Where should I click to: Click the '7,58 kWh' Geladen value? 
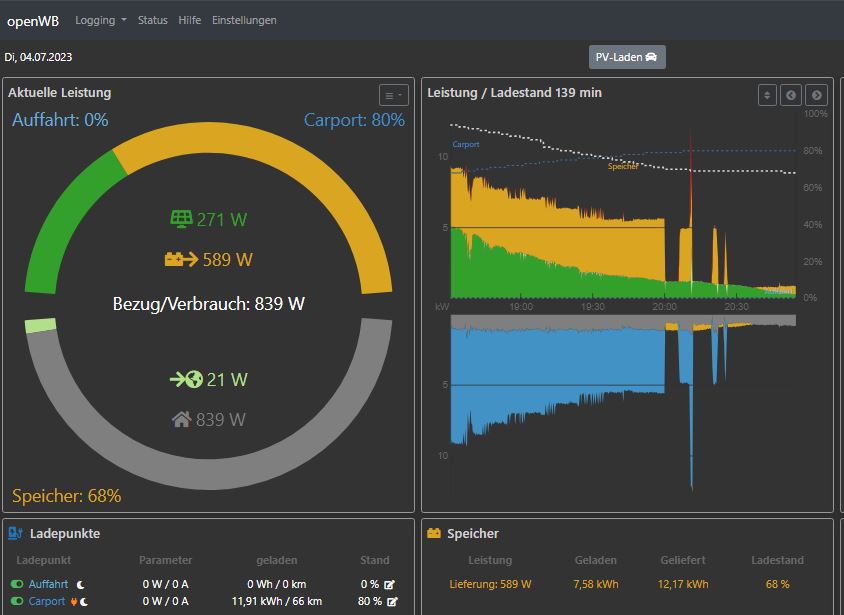[596, 584]
